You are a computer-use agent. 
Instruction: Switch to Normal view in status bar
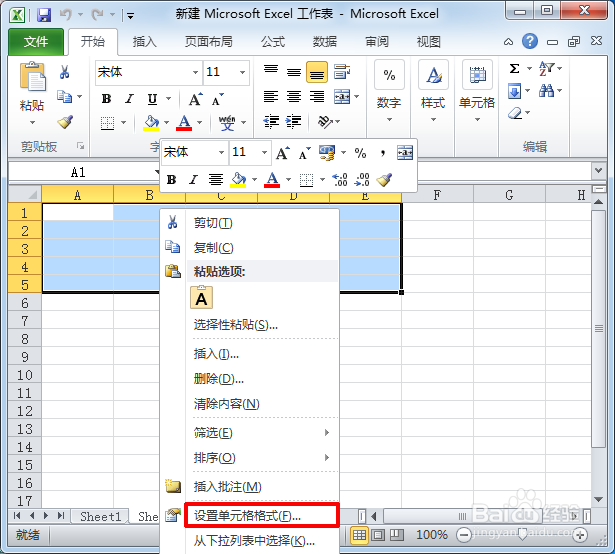(359, 535)
